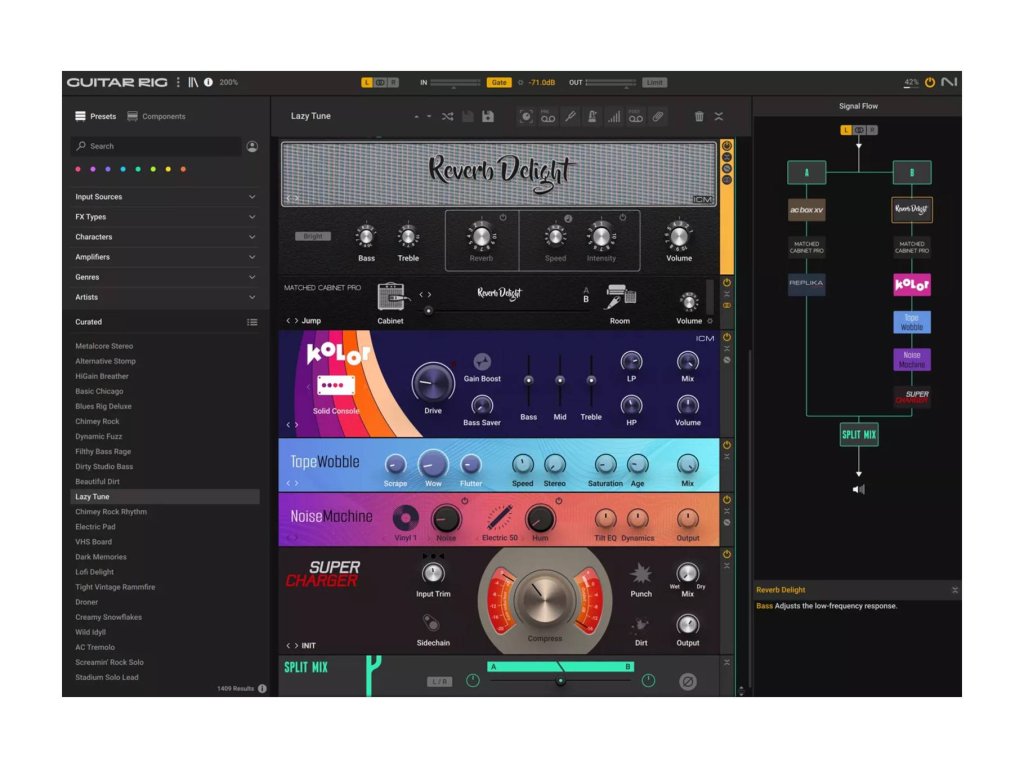Toggle Matched Cabinet Pro power
This screenshot has width=1024, height=768.
coord(727,283)
